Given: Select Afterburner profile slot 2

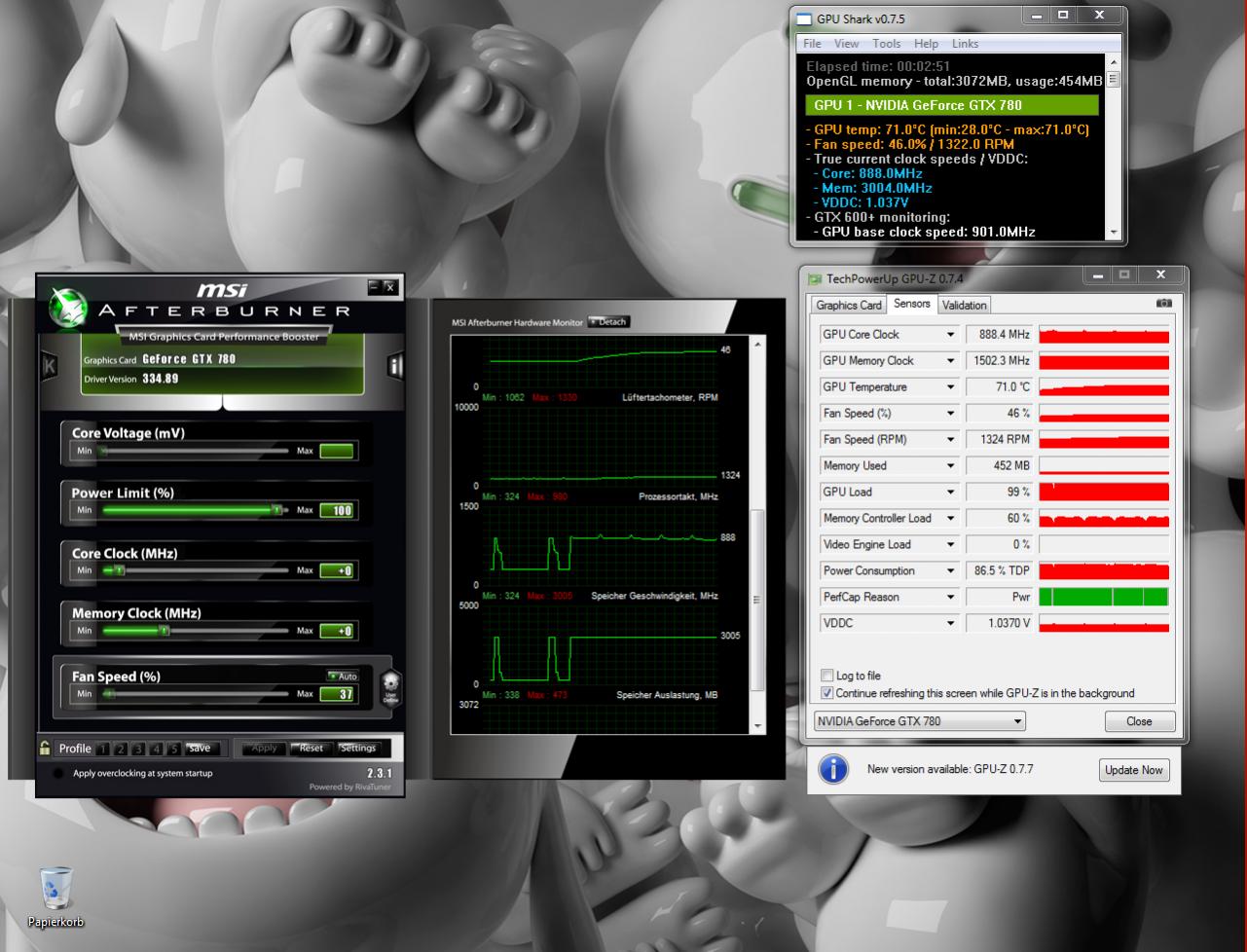Looking at the screenshot, I should pyautogui.click(x=121, y=749).
